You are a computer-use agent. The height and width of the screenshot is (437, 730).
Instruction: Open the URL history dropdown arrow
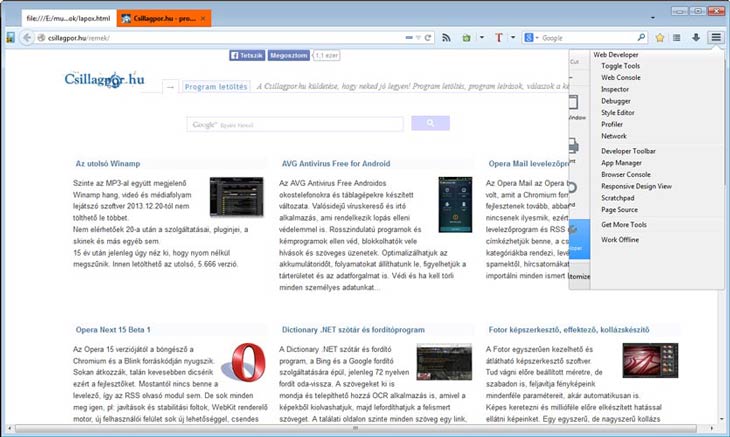point(418,38)
